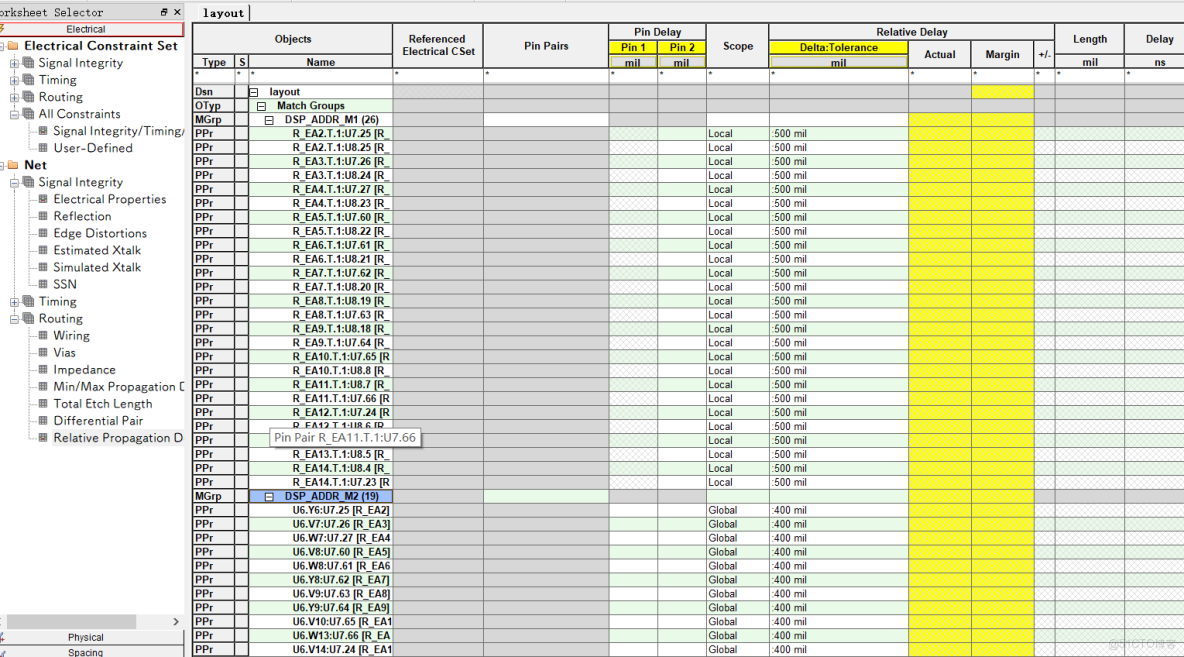Image resolution: width=1184 pixels, height=657 pixels.
Task: Open the Edge Distortions worksheet
Action: pyautogui.click(x=100, y=233)
